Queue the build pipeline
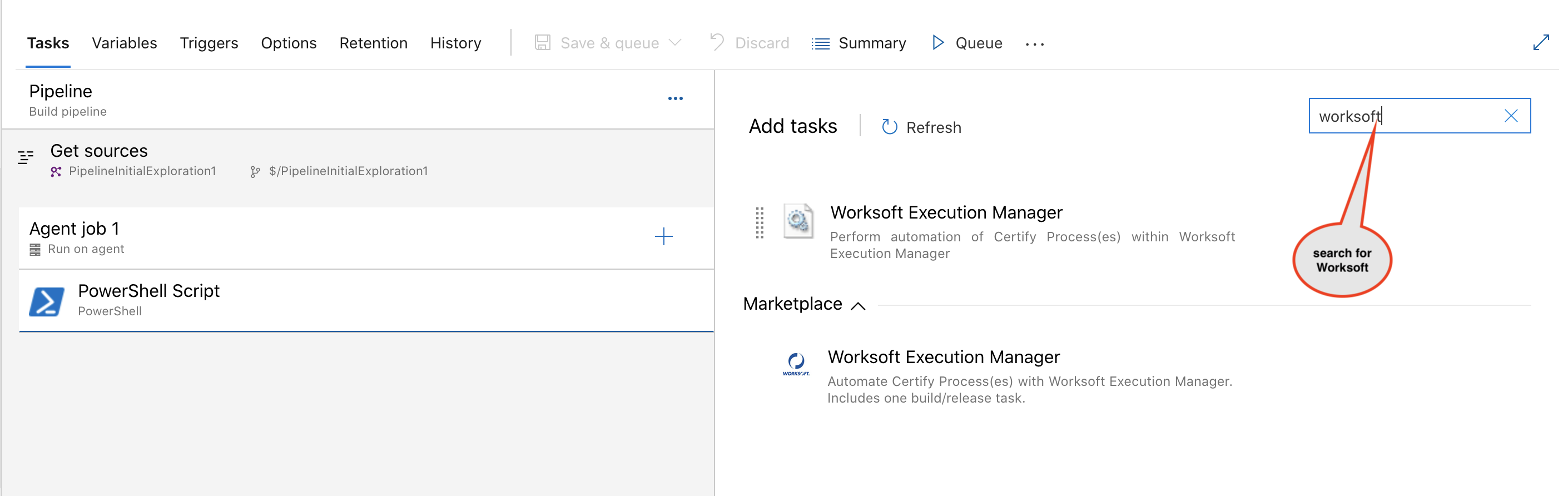 pos(978,43)
